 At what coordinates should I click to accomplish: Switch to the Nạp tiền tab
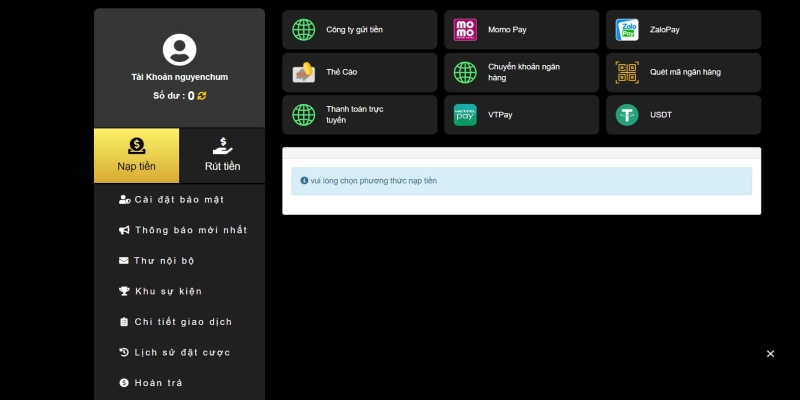tap(136, 155)
